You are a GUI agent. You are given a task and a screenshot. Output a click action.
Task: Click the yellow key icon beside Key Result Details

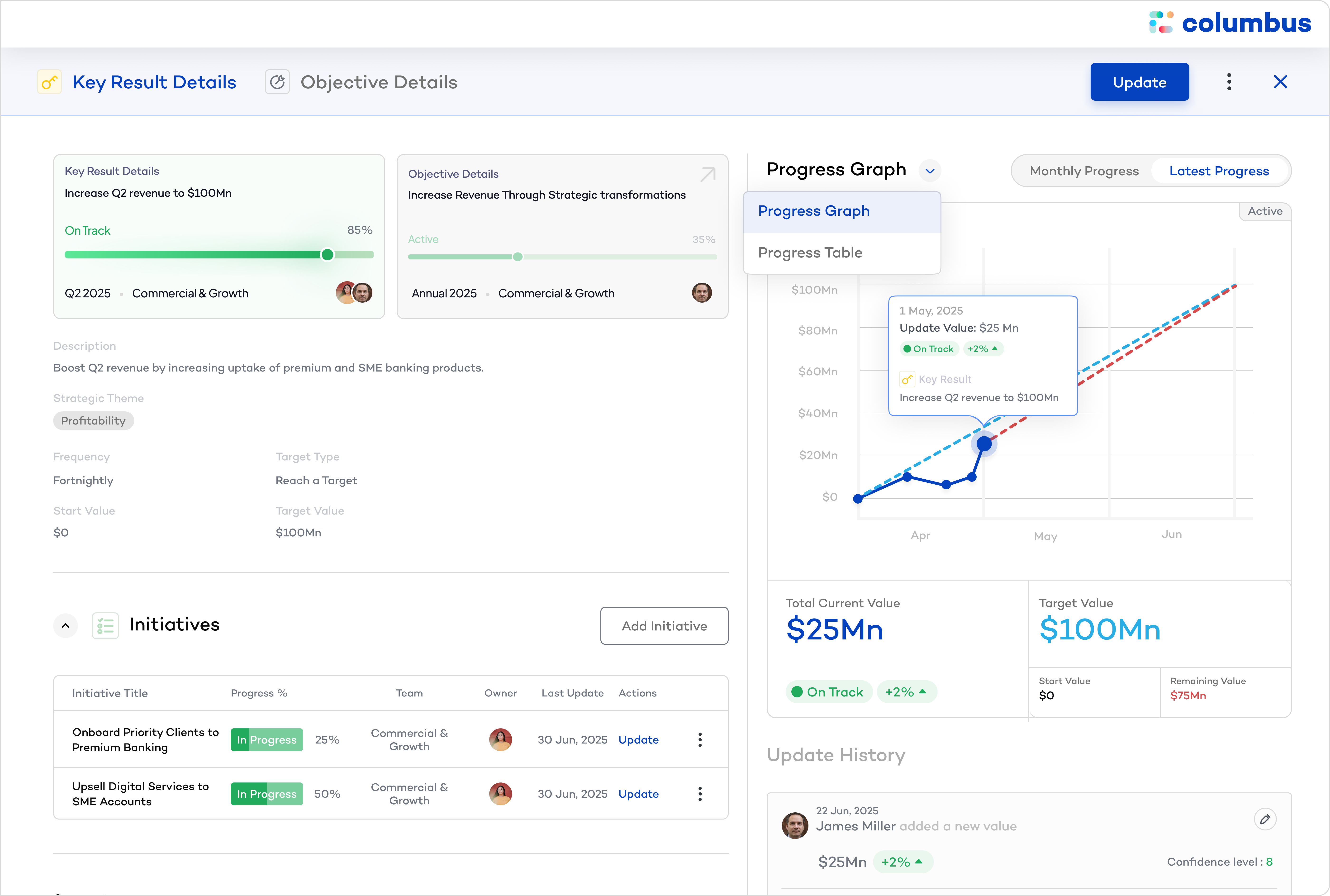tap(49, 82)
